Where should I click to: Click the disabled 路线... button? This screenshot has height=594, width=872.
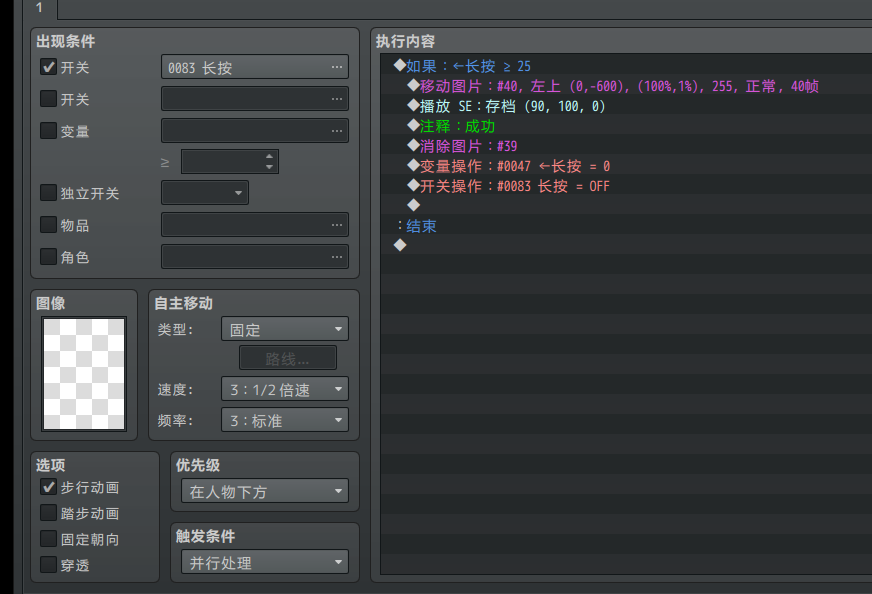[288, 358]
